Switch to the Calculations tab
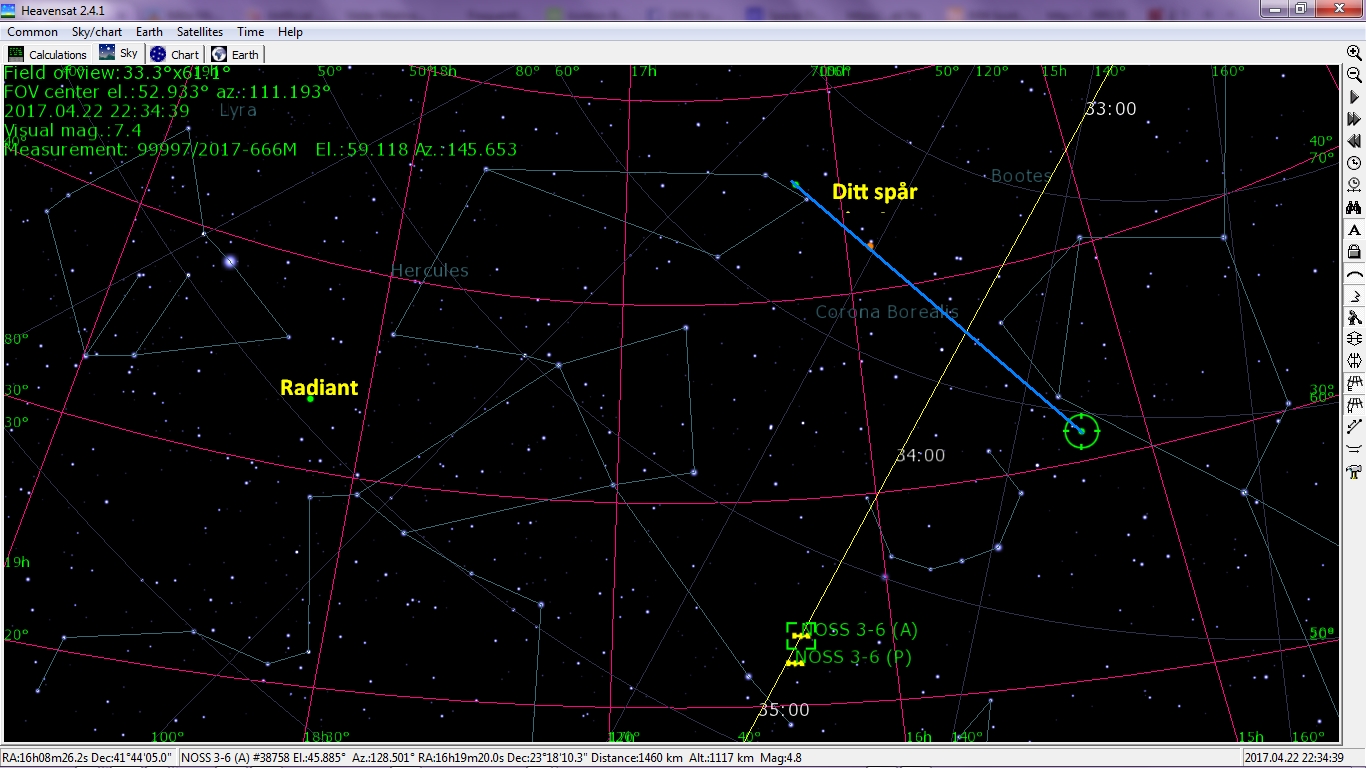Screen dimensions: 1366x768 (48, 54)
